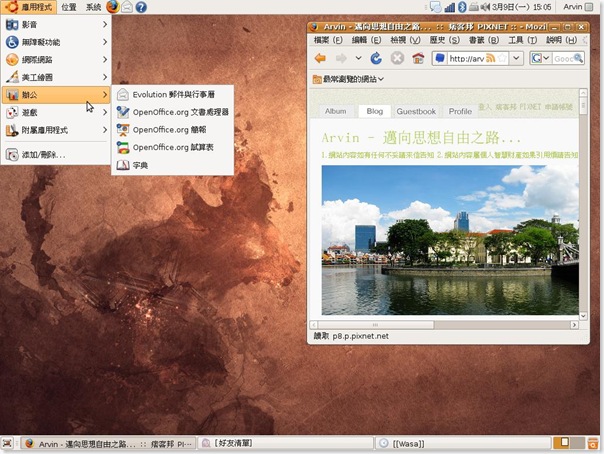Open the 位置 places menu
The height and width of the screenshot is (454, 604).
pyautogui.click(x=69, y=7)
